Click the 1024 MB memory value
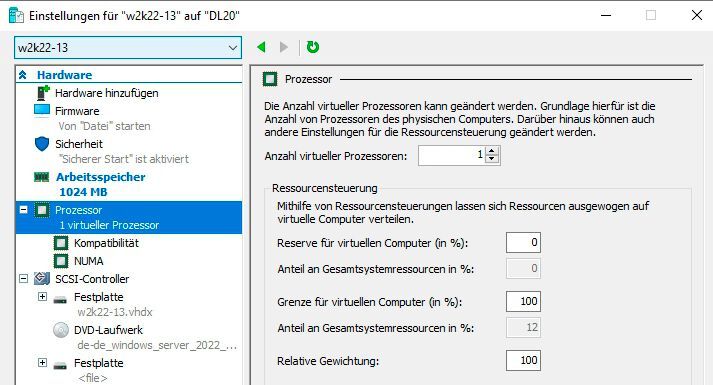Screen dimensions: 713x385 pos(83,192)
